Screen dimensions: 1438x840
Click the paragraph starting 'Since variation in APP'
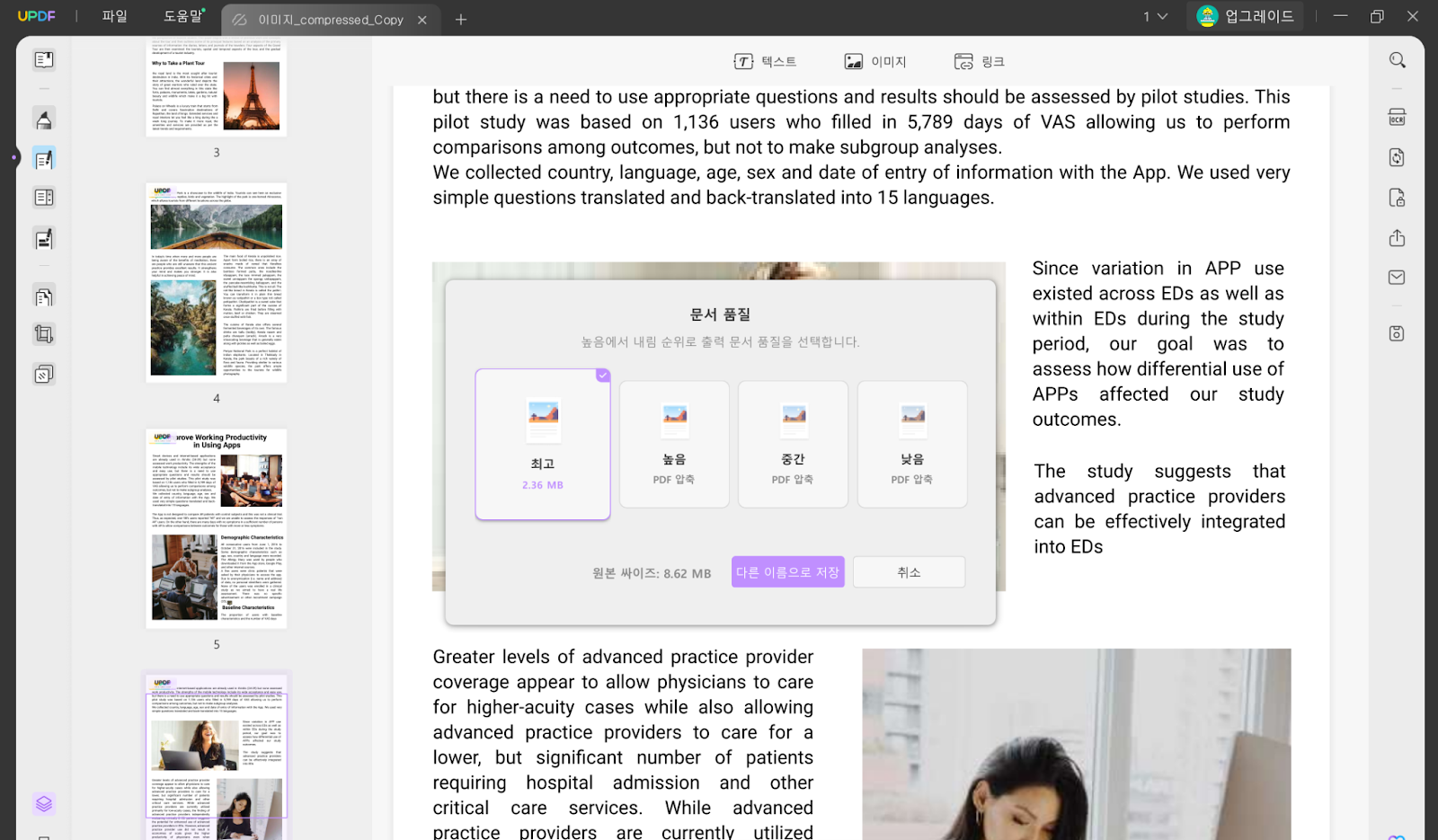pyautogui.click(x=1158, y=344)
